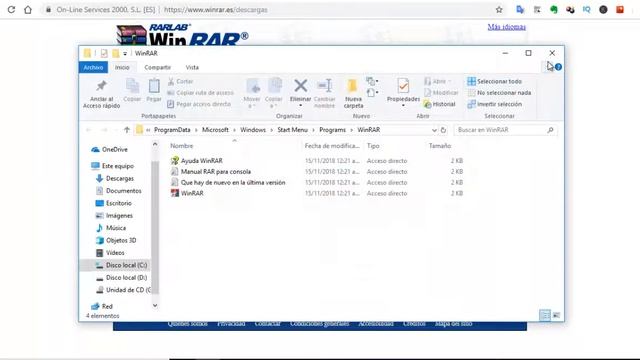The width and height of the screenshot is (640, 360).
Task: Sort by the Tamaño column header
Action: pyautogui.click(x=440, y=146)
